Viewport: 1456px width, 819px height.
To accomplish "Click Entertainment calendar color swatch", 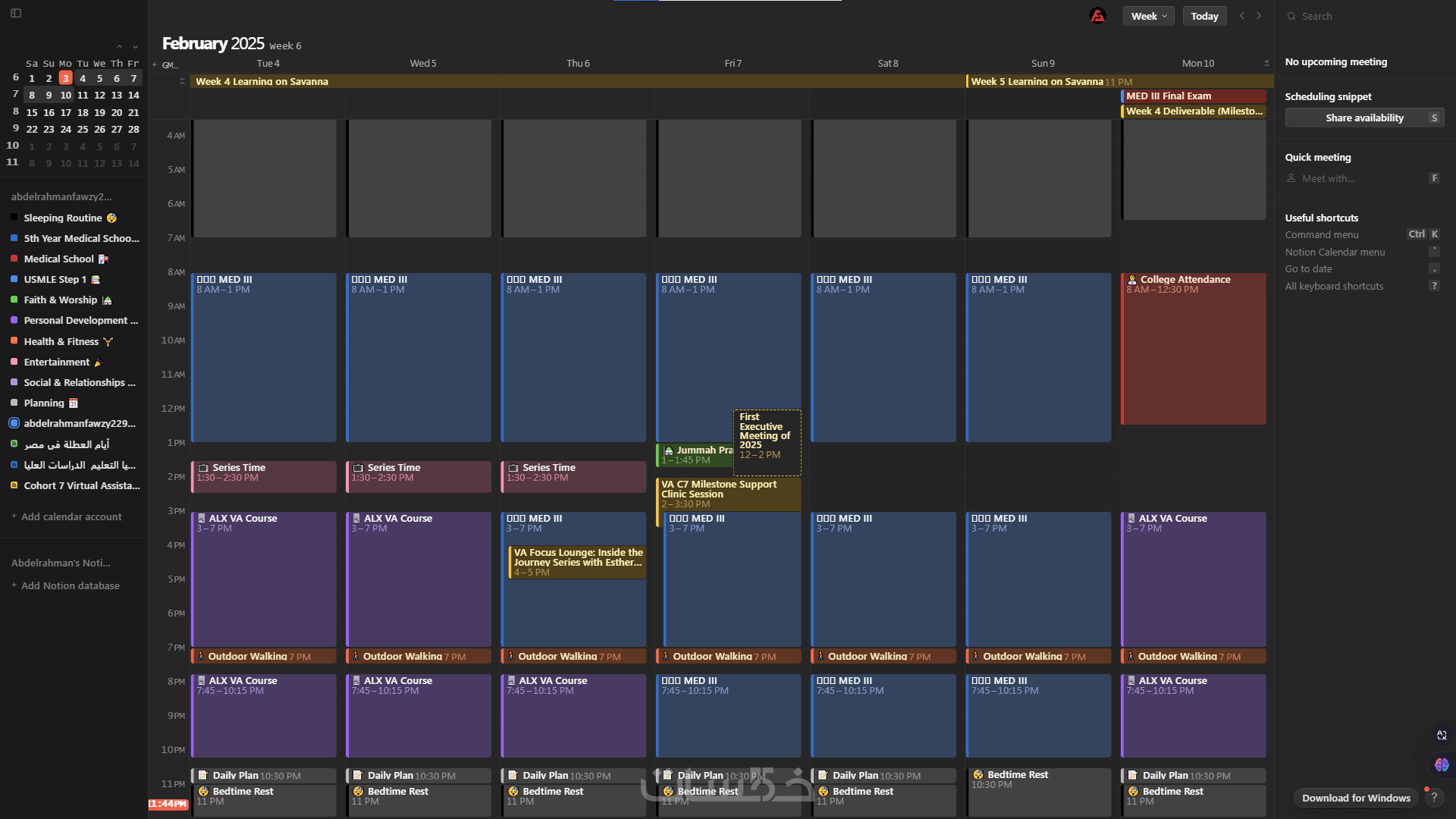I will coord(14,362).
